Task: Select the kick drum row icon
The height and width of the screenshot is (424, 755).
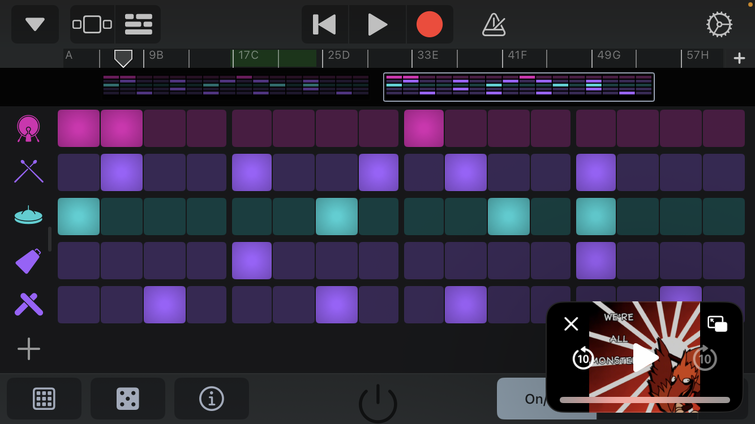Action: tap(28, 128)
